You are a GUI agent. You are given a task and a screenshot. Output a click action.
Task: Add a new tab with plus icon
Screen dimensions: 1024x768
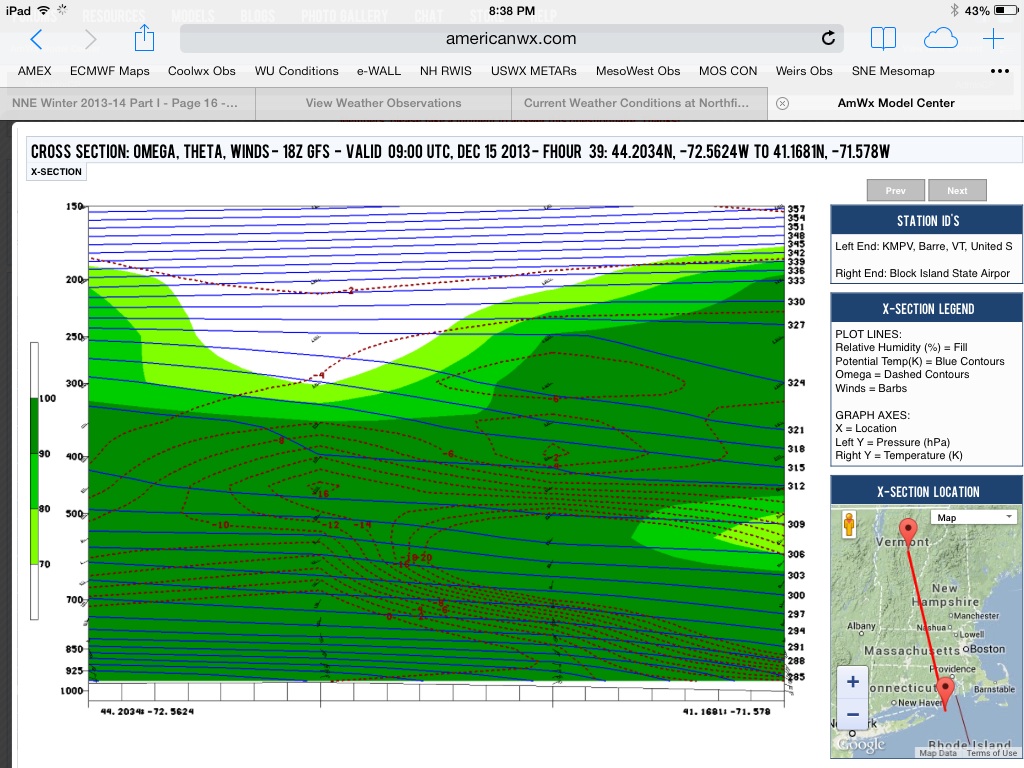[993, 39]
